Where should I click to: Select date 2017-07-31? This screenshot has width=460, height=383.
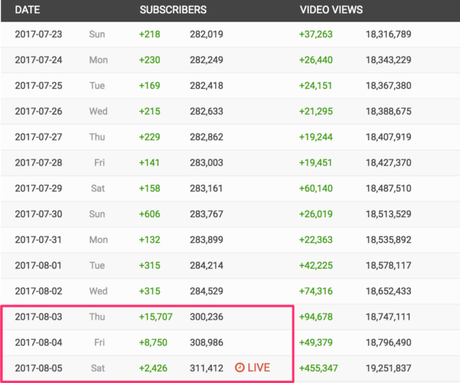38,239
